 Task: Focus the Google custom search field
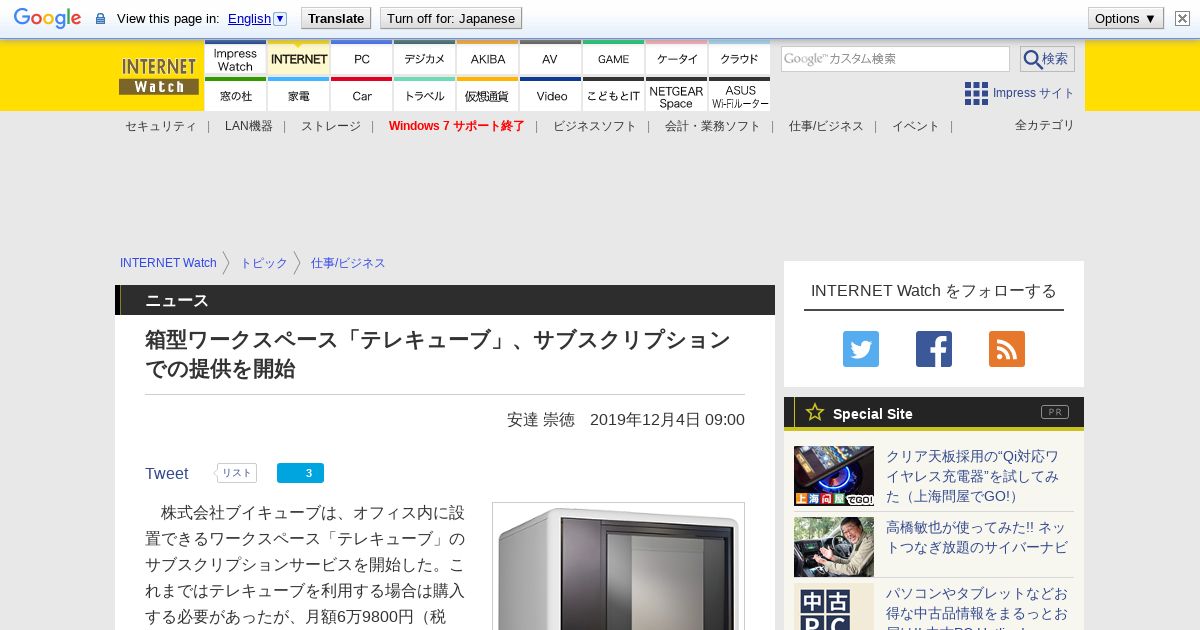(x=895, y=59)
